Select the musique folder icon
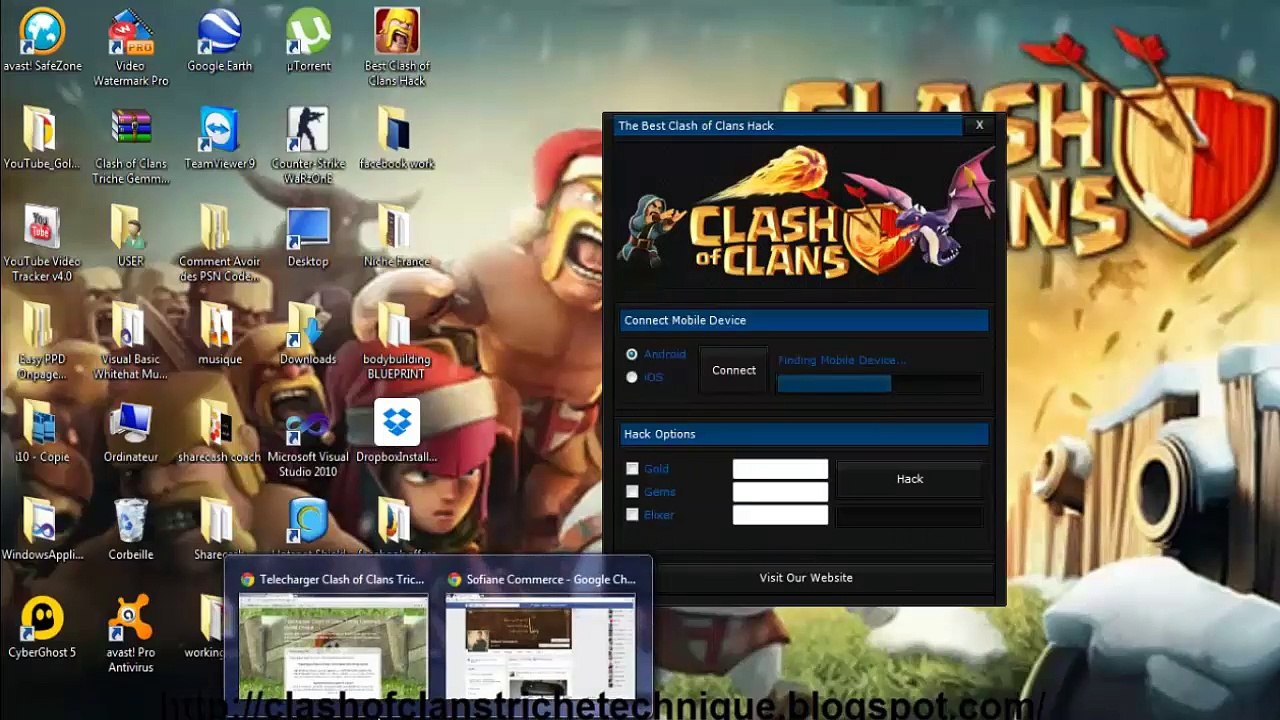This screenshot has height=720, width=1280. 220,335
